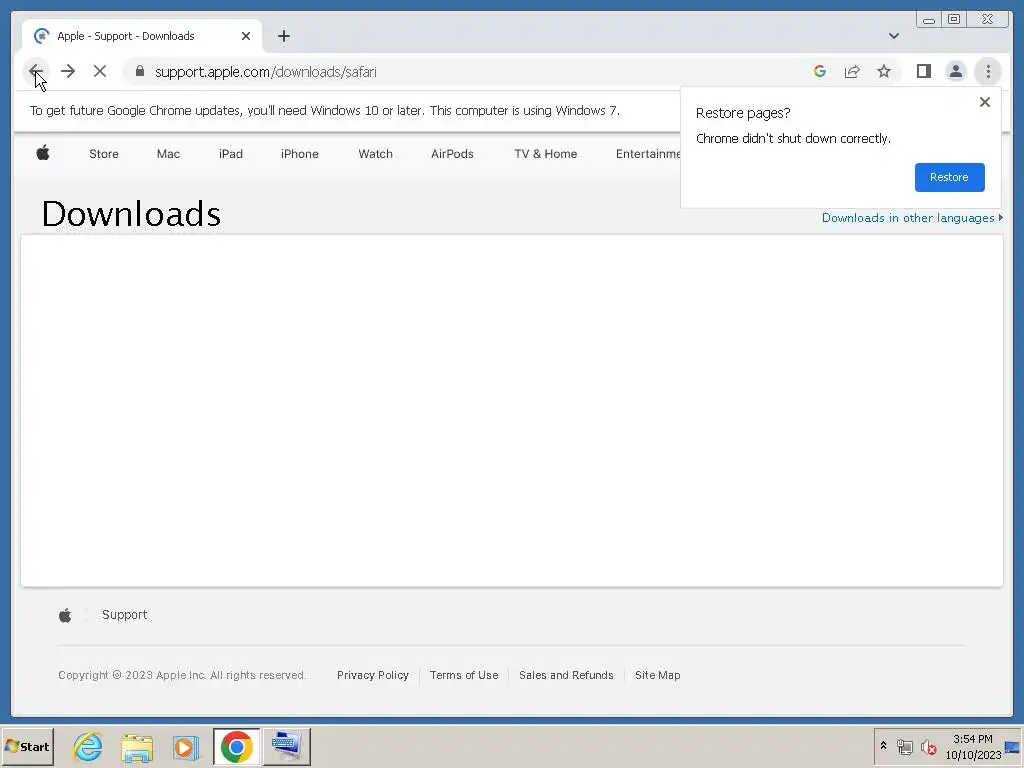
Task: Open the Watch nav item
Action: click(x=376, y=154)
